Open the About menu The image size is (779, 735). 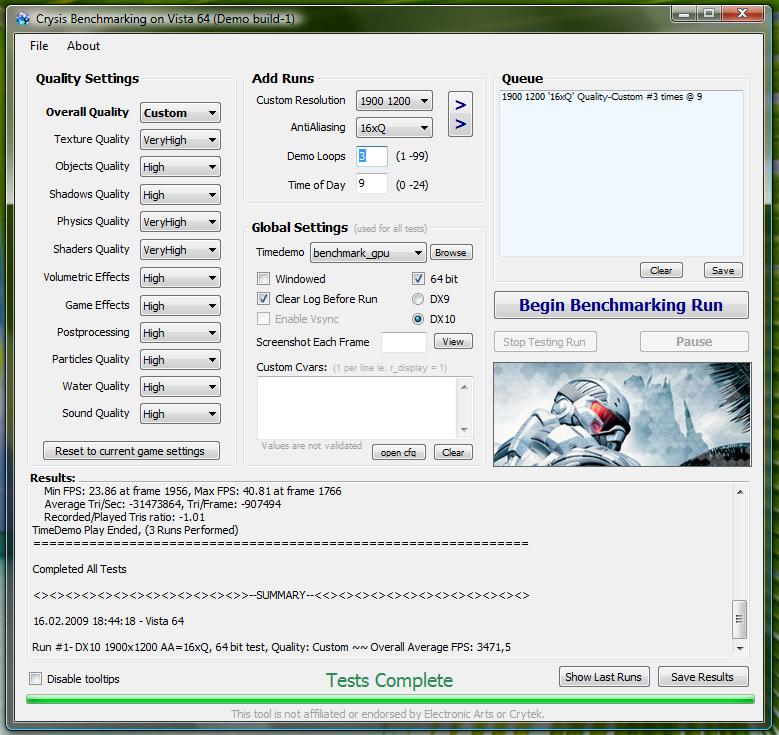(83, 46)
